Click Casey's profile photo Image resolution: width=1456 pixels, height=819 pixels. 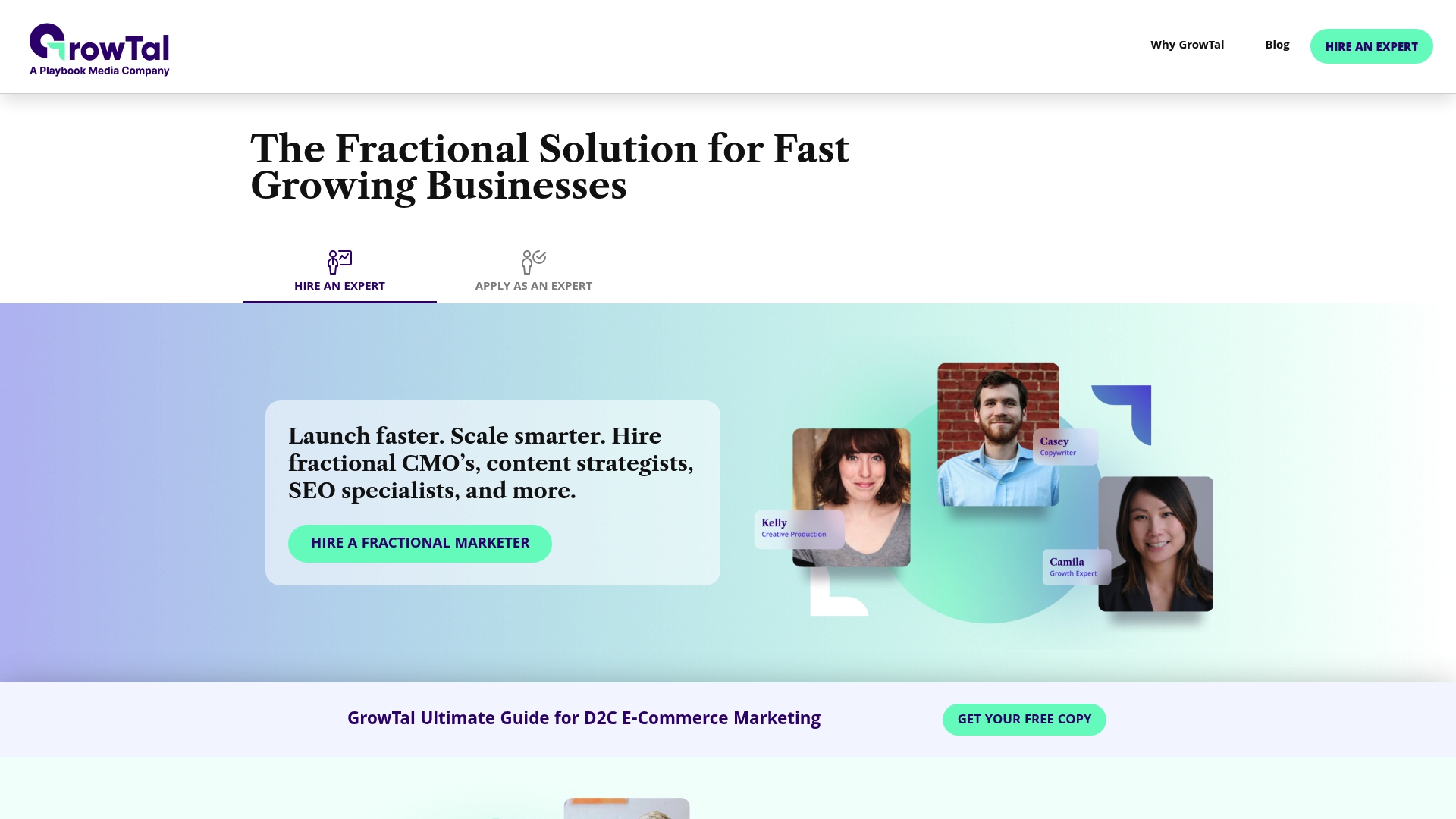(998, 434)
